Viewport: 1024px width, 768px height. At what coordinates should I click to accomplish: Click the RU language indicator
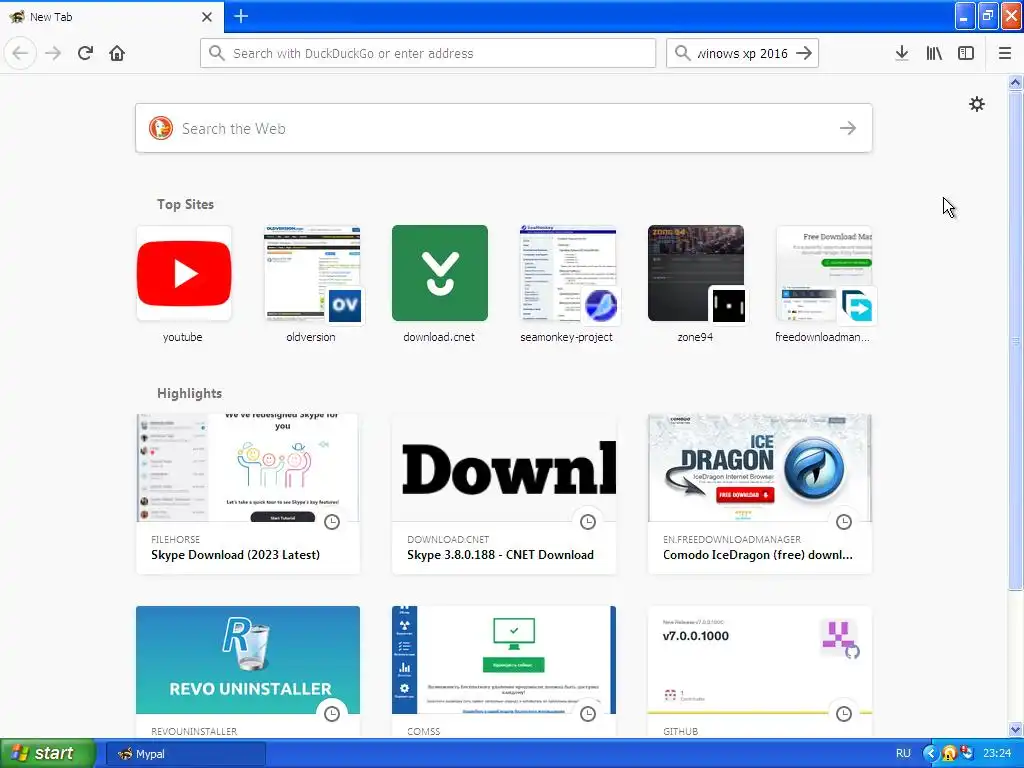point(903,754)
